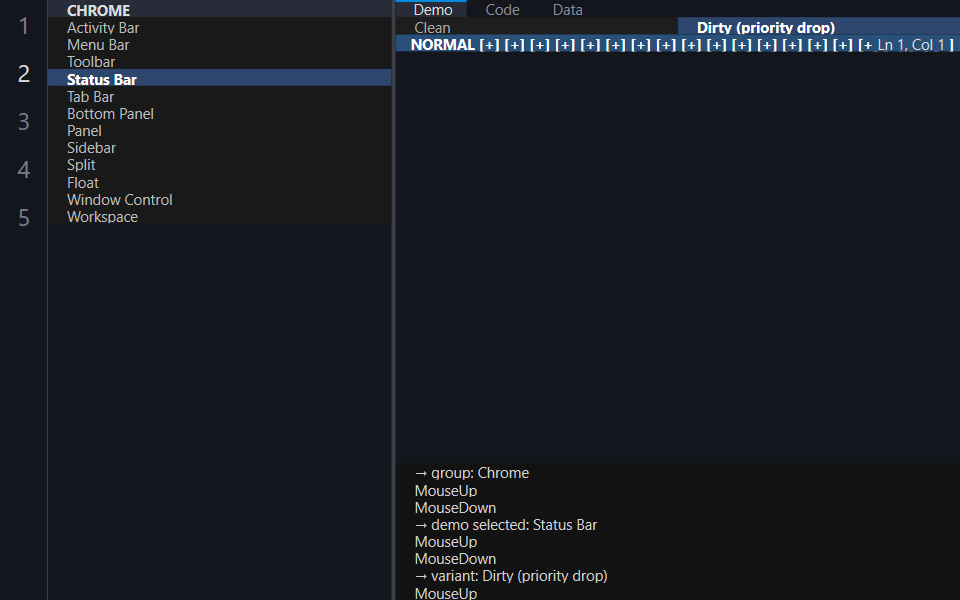Click the NORMAL mode indicator
The height and width of the screenshot is (600, 960).
(443, 45)
